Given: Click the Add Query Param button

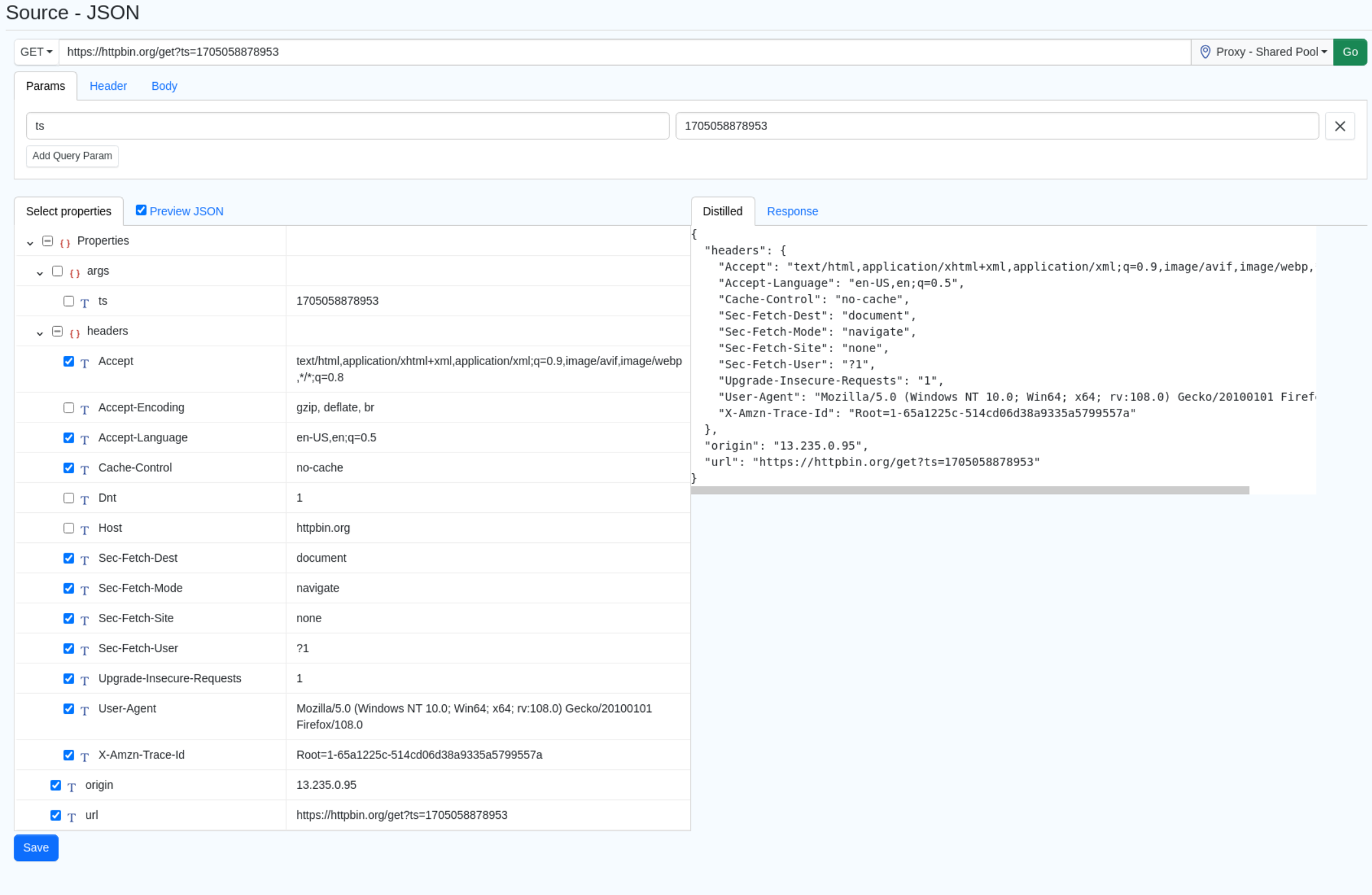Looking at the screenshot, I should [x=72, y=156].
